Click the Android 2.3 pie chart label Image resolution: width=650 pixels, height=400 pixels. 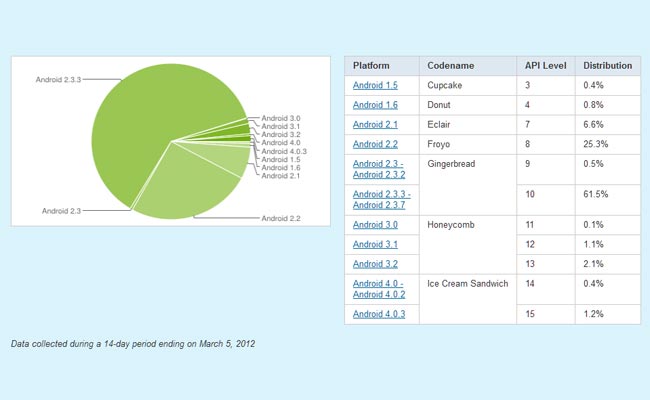pos(62,211)
